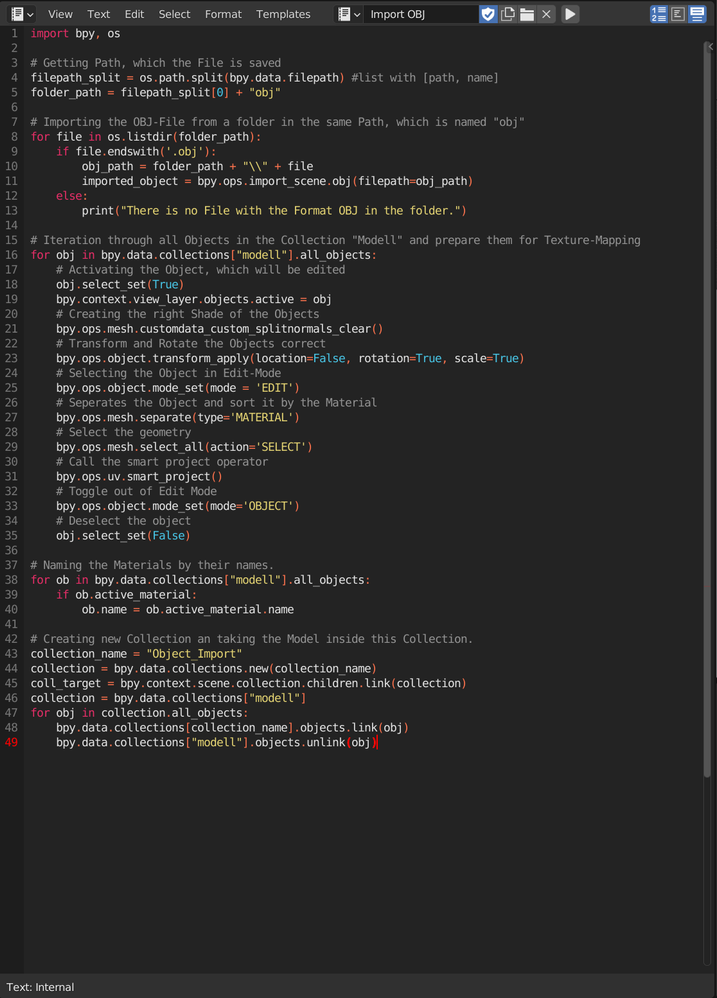Screen dimensions: 717x998
Task: Open the Format menu
Action: 222,13
